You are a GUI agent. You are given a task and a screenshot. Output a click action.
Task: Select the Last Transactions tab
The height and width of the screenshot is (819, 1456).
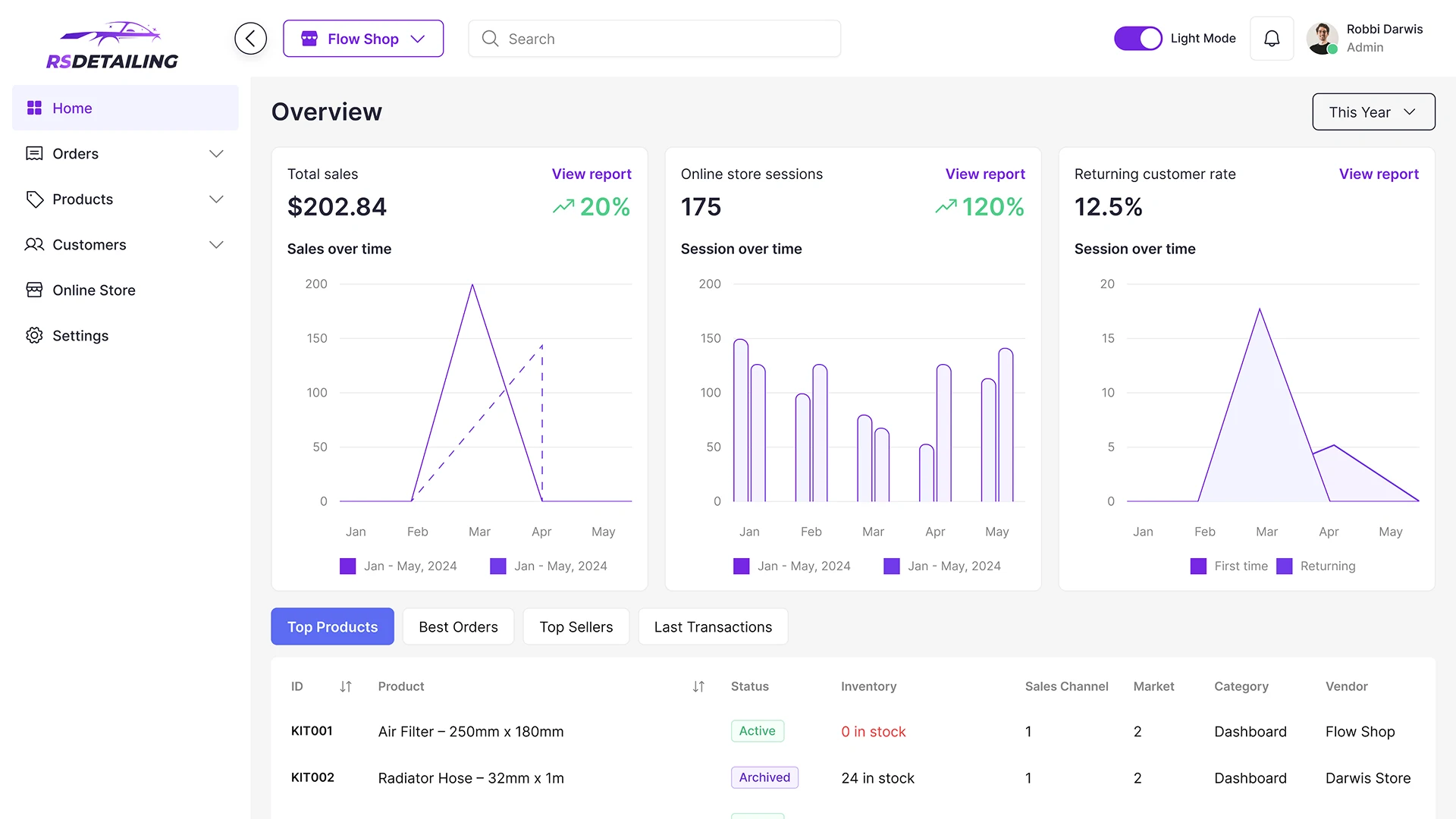[x=713, y=626]
